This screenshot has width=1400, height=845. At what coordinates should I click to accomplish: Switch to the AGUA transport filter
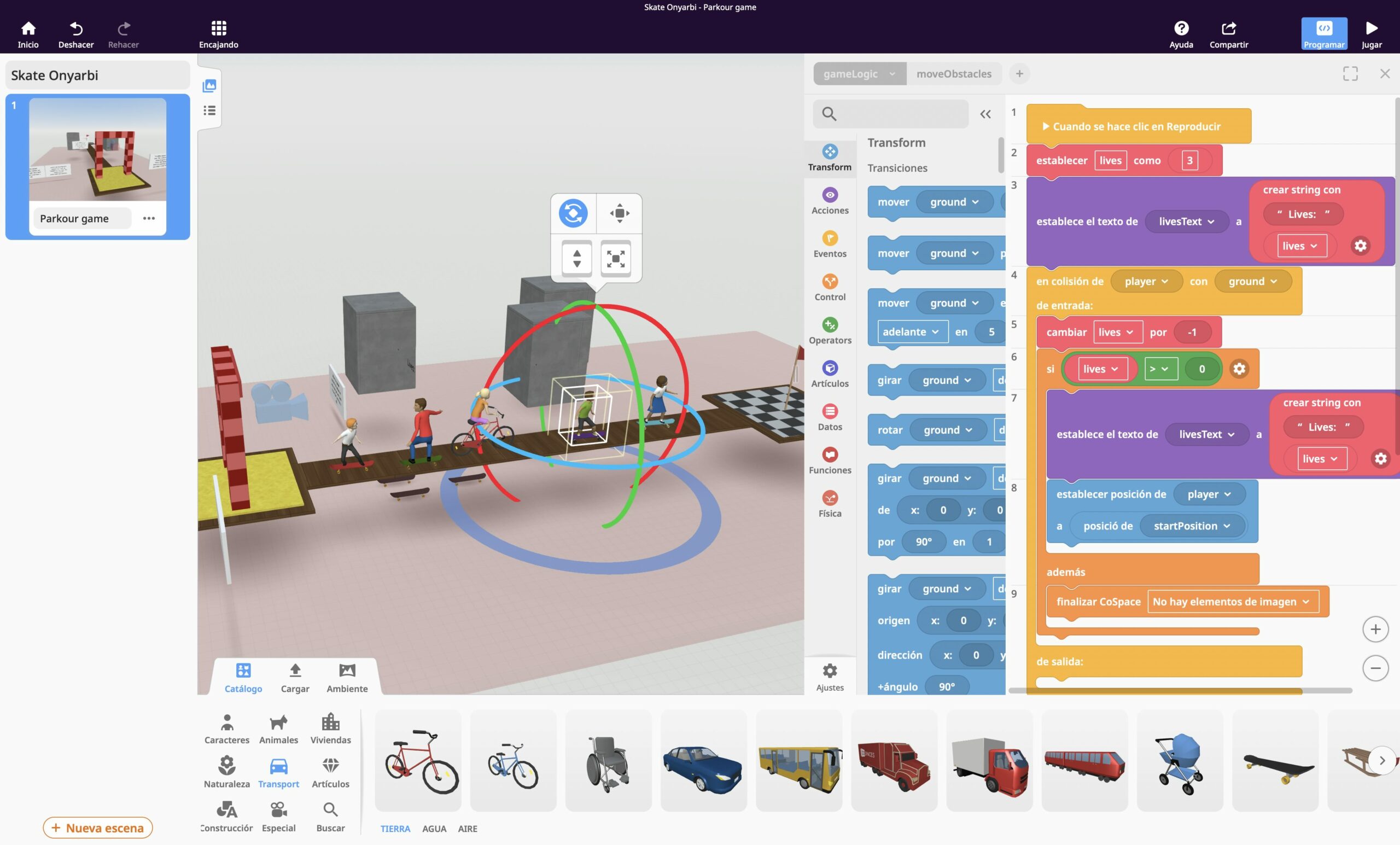pyautogui.click(x=434, y=829)
